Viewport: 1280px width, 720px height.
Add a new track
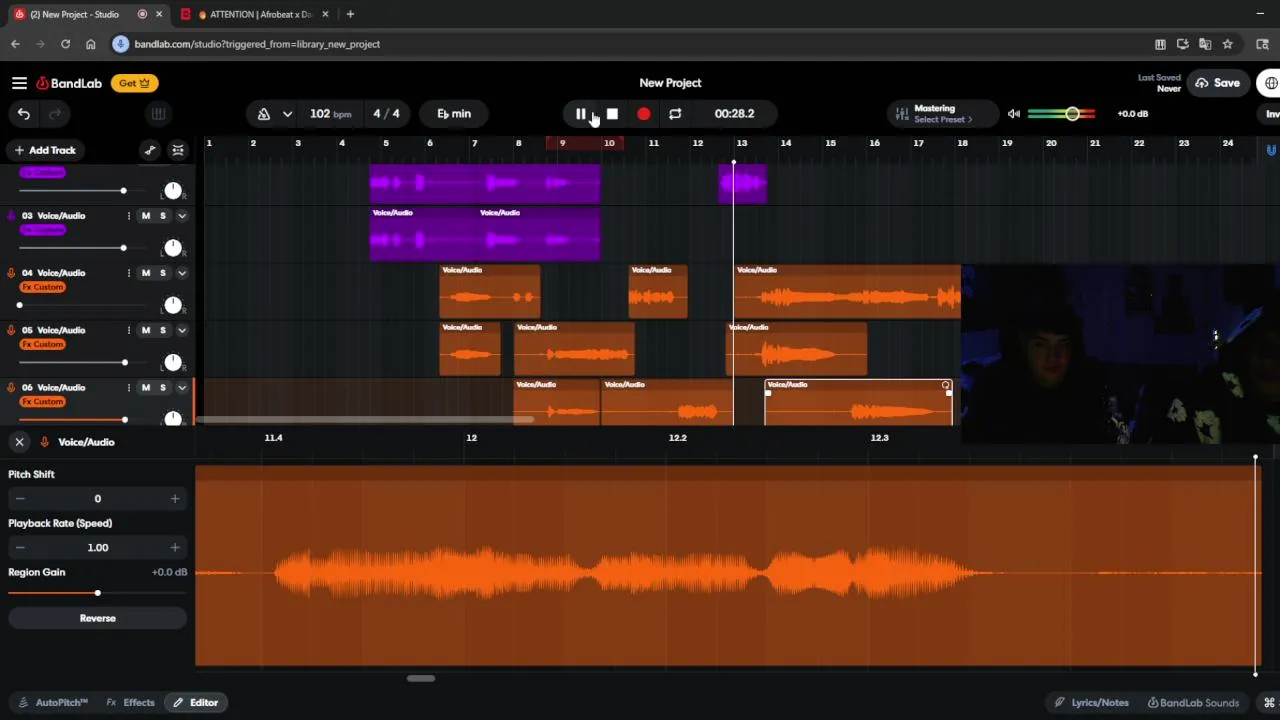click(x=45, y=150)
